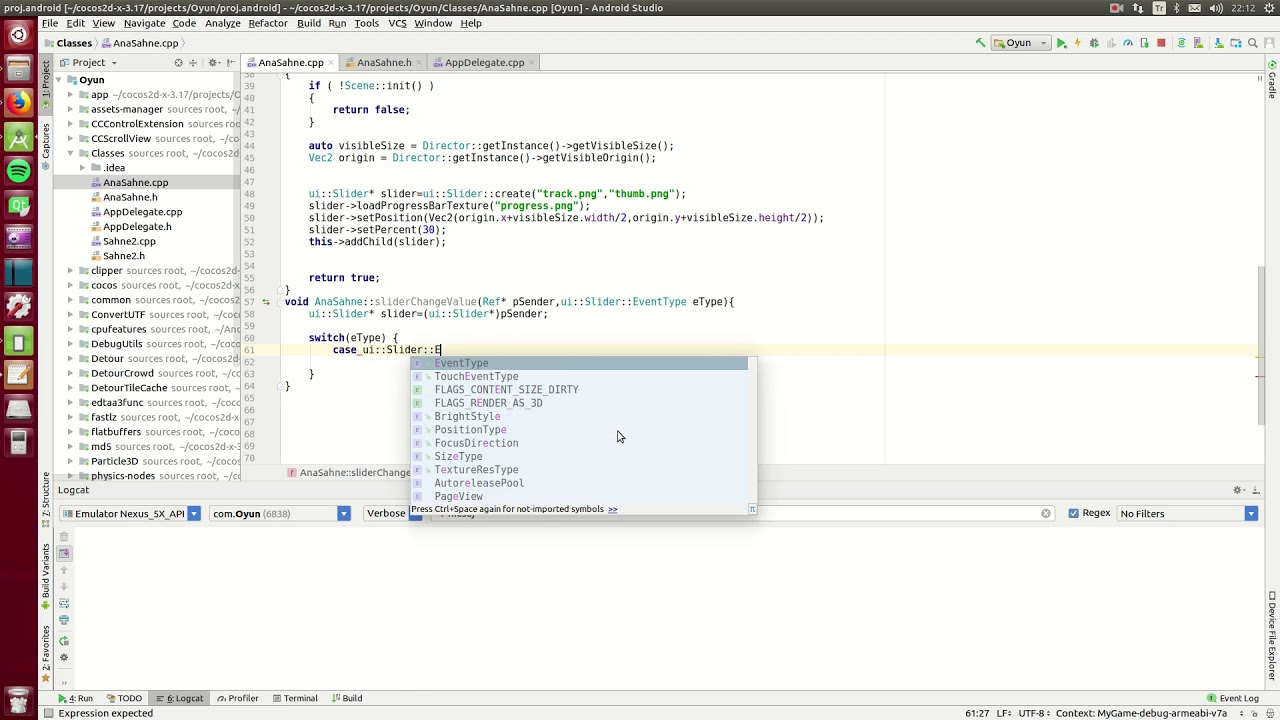Start debugging with the bug icon

(1094, 43)
